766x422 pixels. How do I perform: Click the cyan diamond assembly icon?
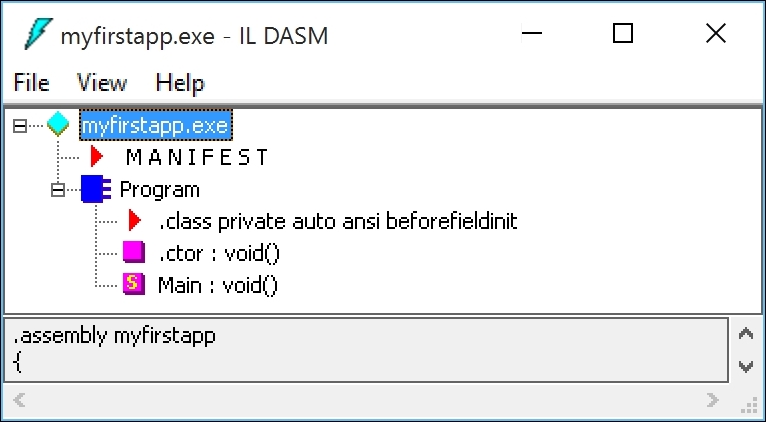(x=59, y=125)
